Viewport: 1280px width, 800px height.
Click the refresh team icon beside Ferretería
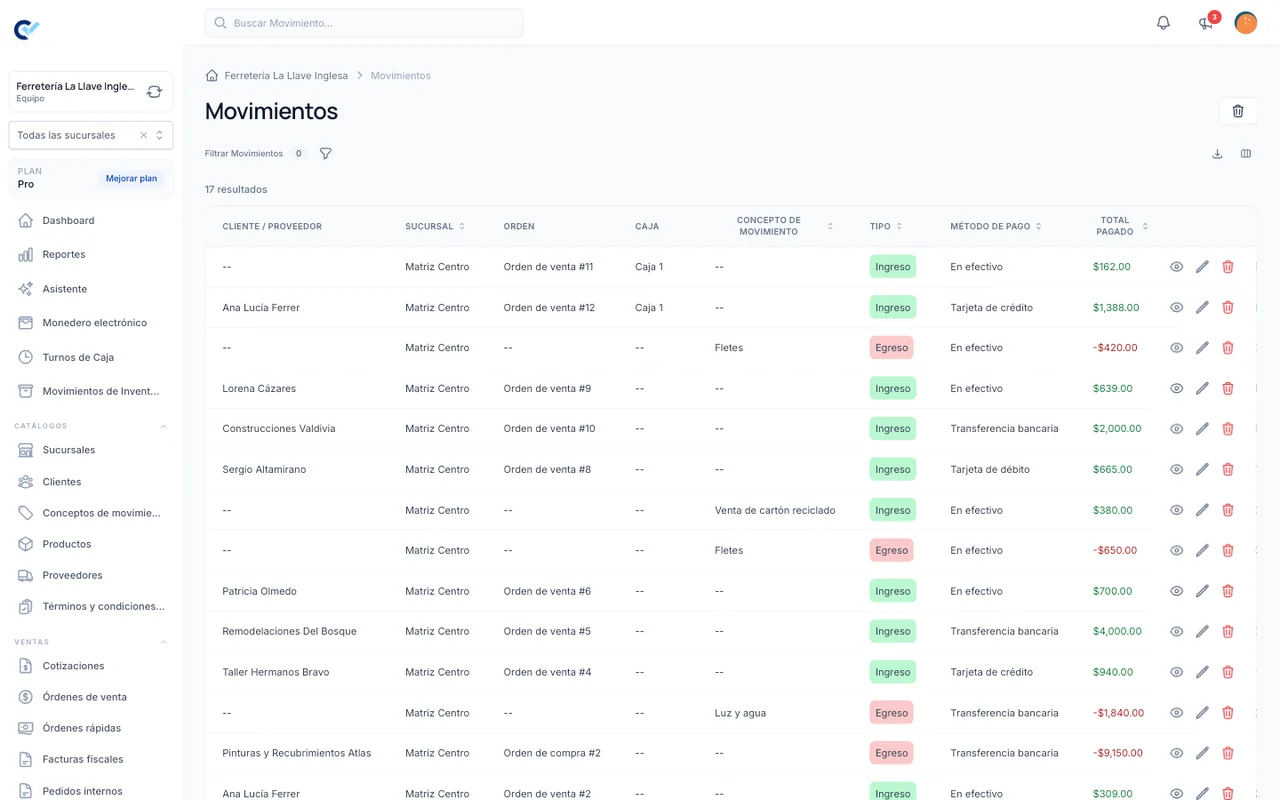154,92
